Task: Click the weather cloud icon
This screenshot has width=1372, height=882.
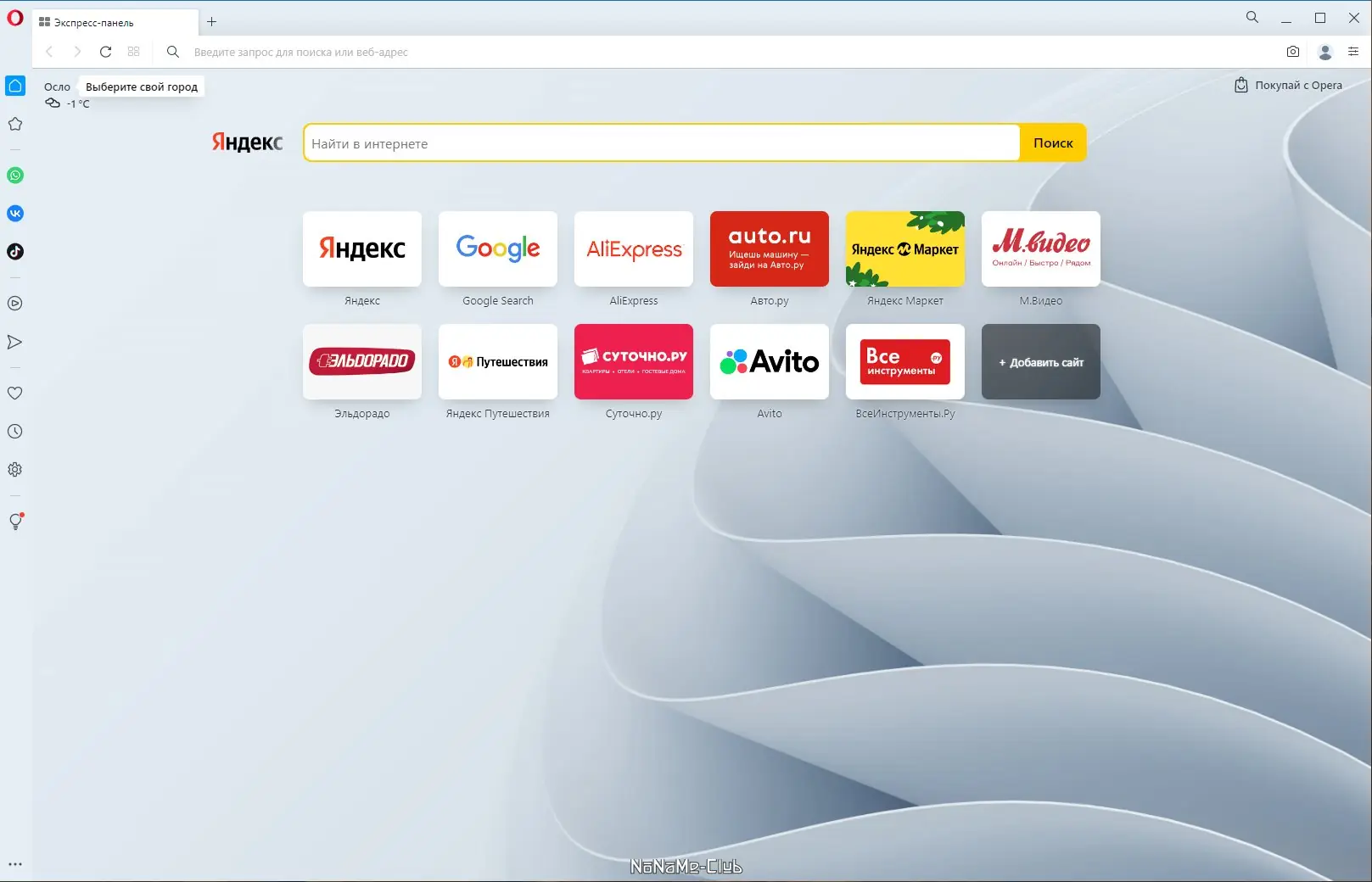Action: point(53,103)
